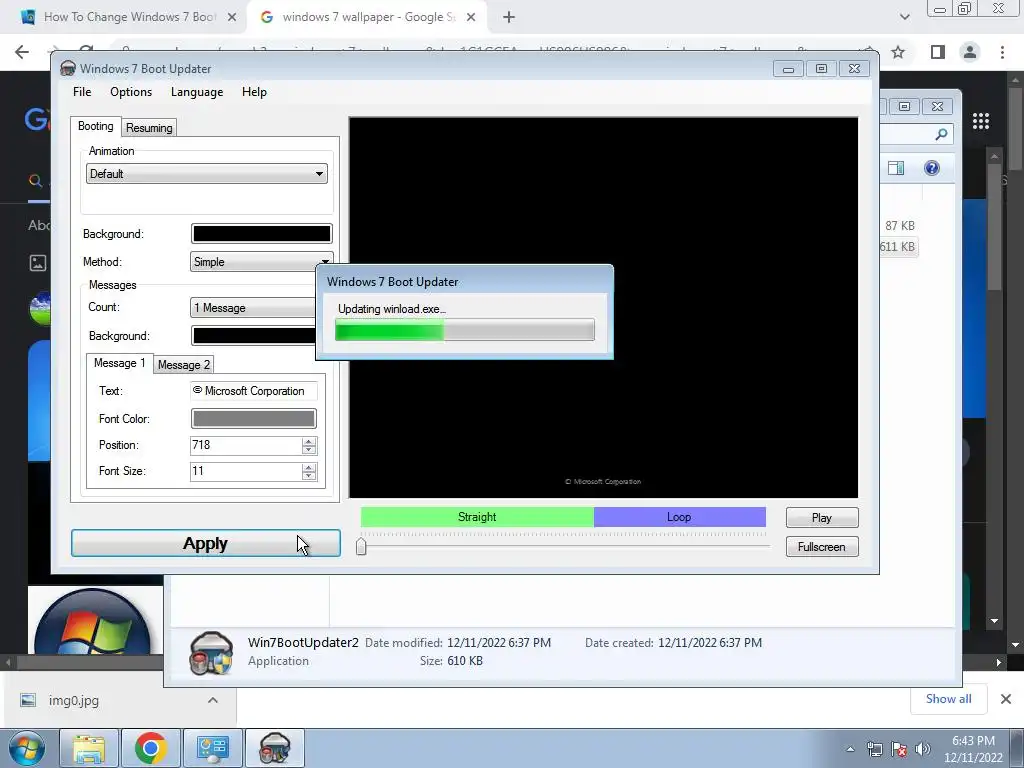Click the Position value field
Viewport: 1024px width, 768px height.
pos(246,445)
